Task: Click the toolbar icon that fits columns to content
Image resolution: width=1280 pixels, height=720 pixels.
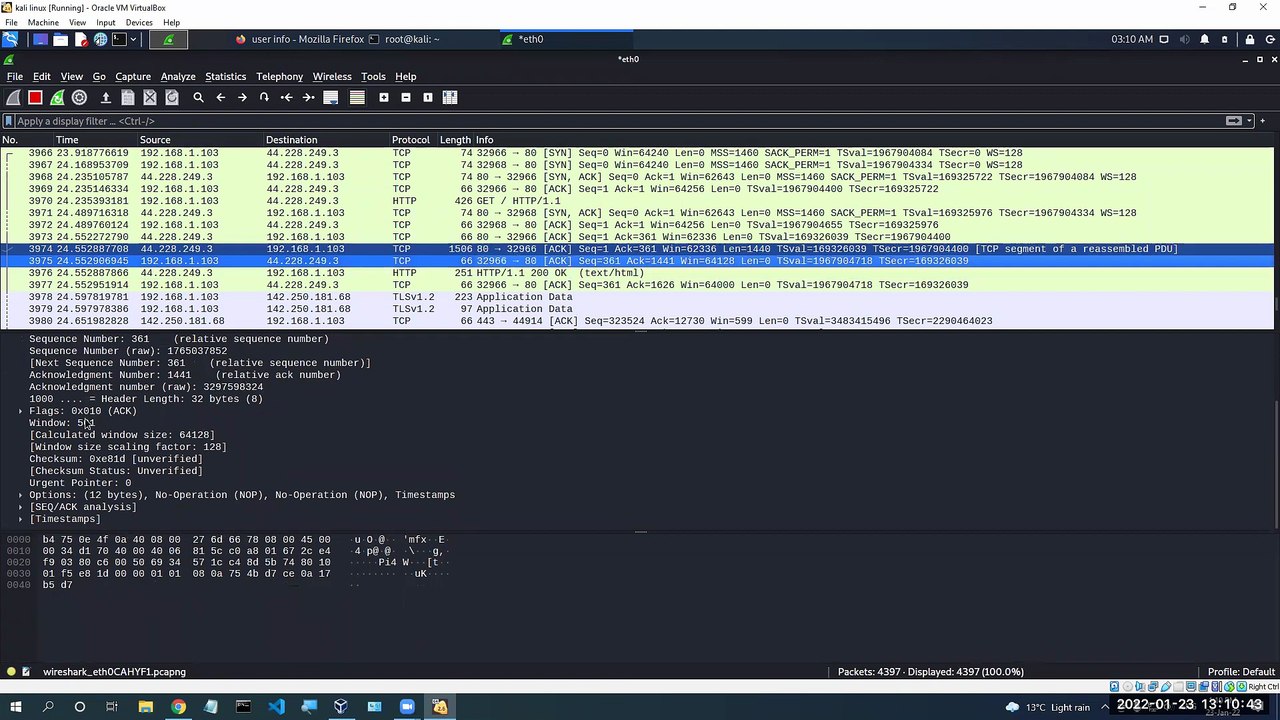Action: [449, 97]
